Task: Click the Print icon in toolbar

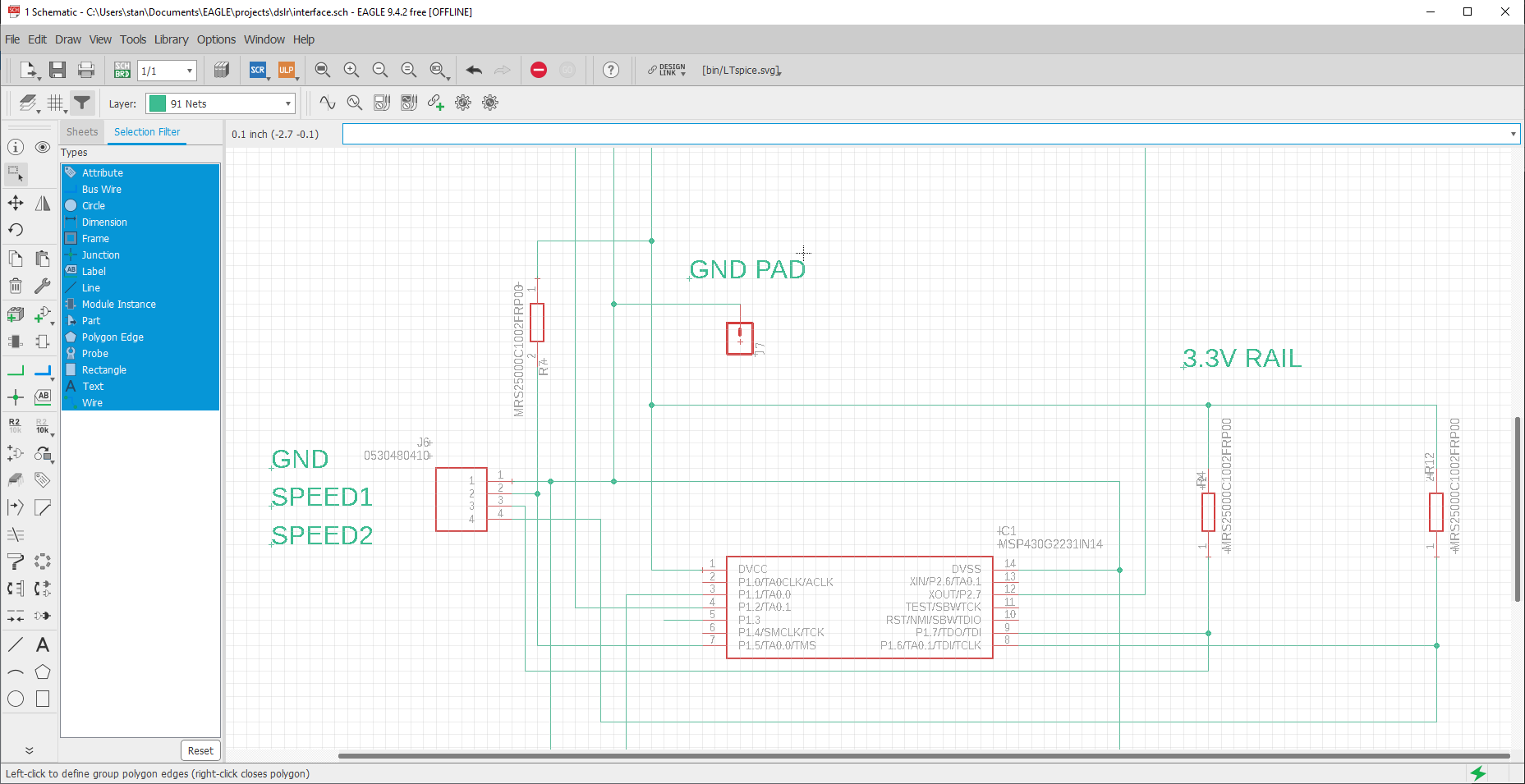Action: pos(86,71)
